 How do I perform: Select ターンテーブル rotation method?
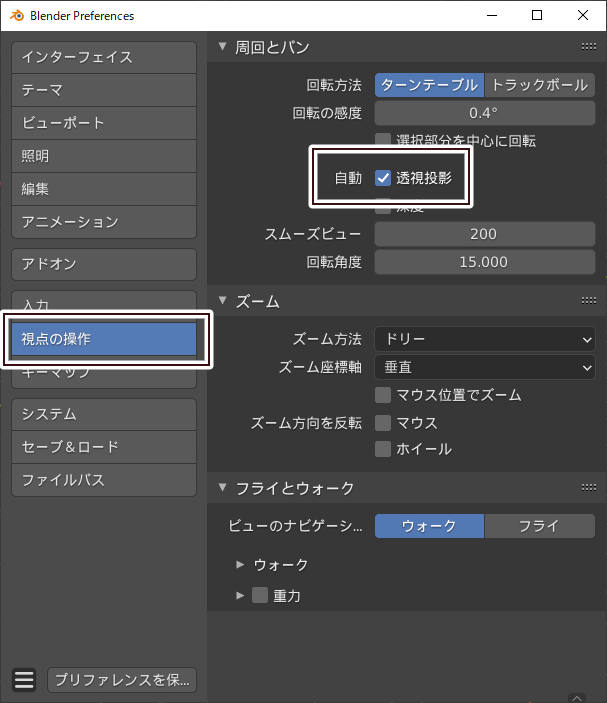(429, 85)
